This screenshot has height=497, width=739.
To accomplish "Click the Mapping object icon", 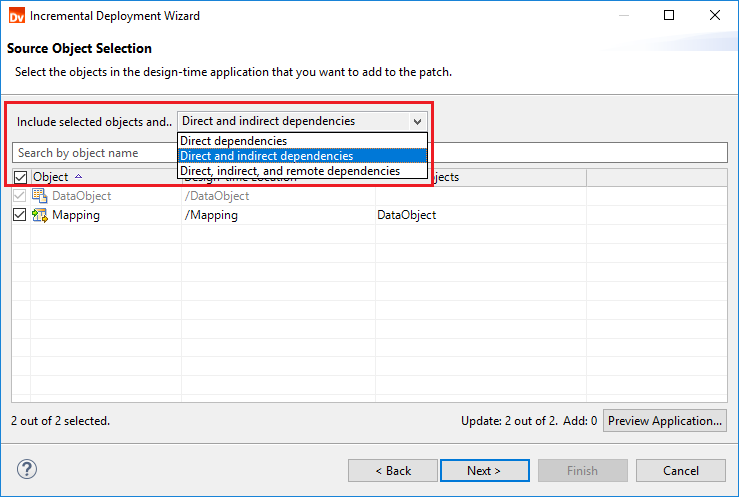I will [x=40, y=215].
